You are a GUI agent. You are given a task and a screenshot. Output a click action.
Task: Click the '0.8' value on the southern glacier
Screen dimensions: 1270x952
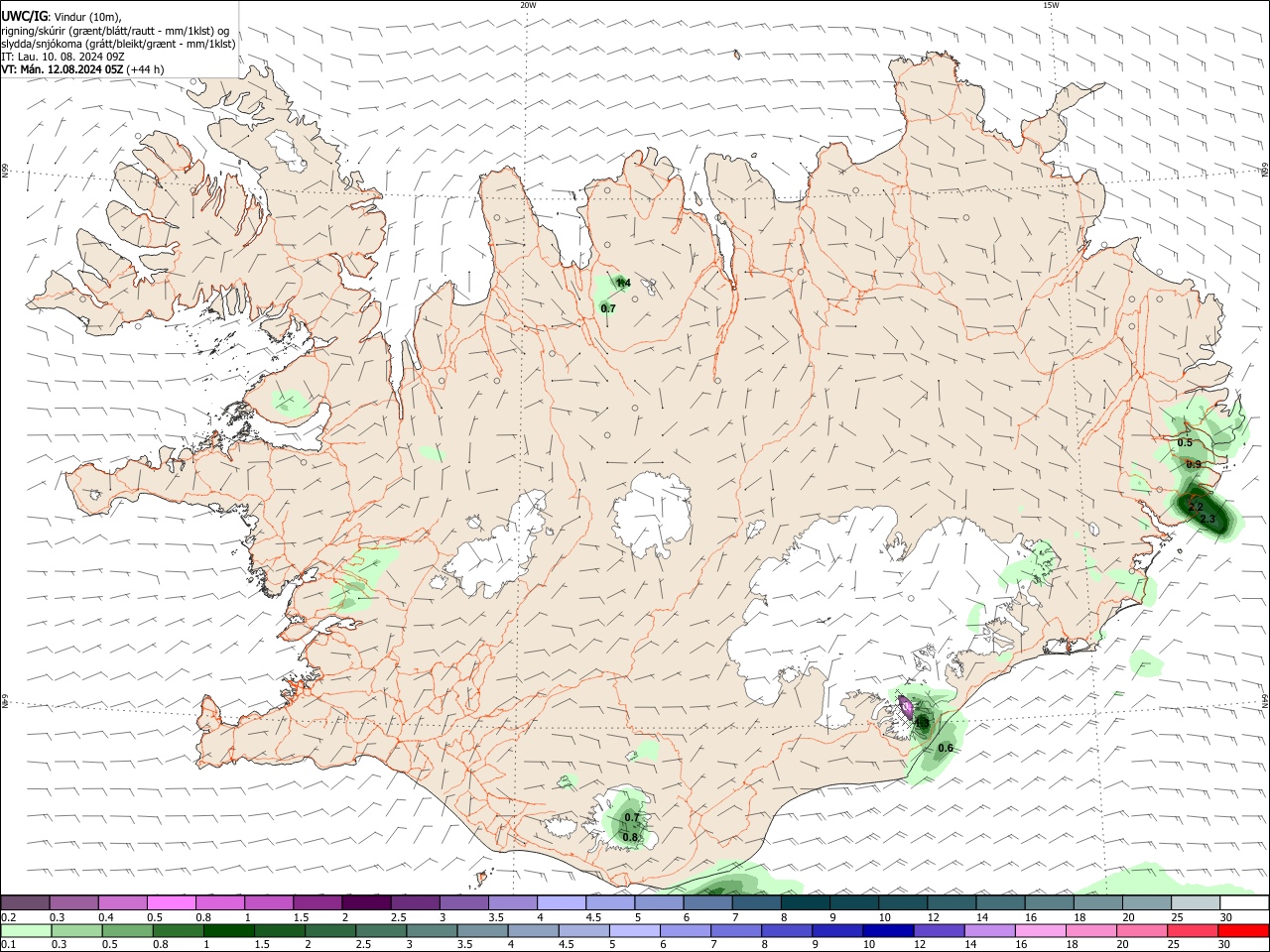pyautogui.click(x=630, y=837)
